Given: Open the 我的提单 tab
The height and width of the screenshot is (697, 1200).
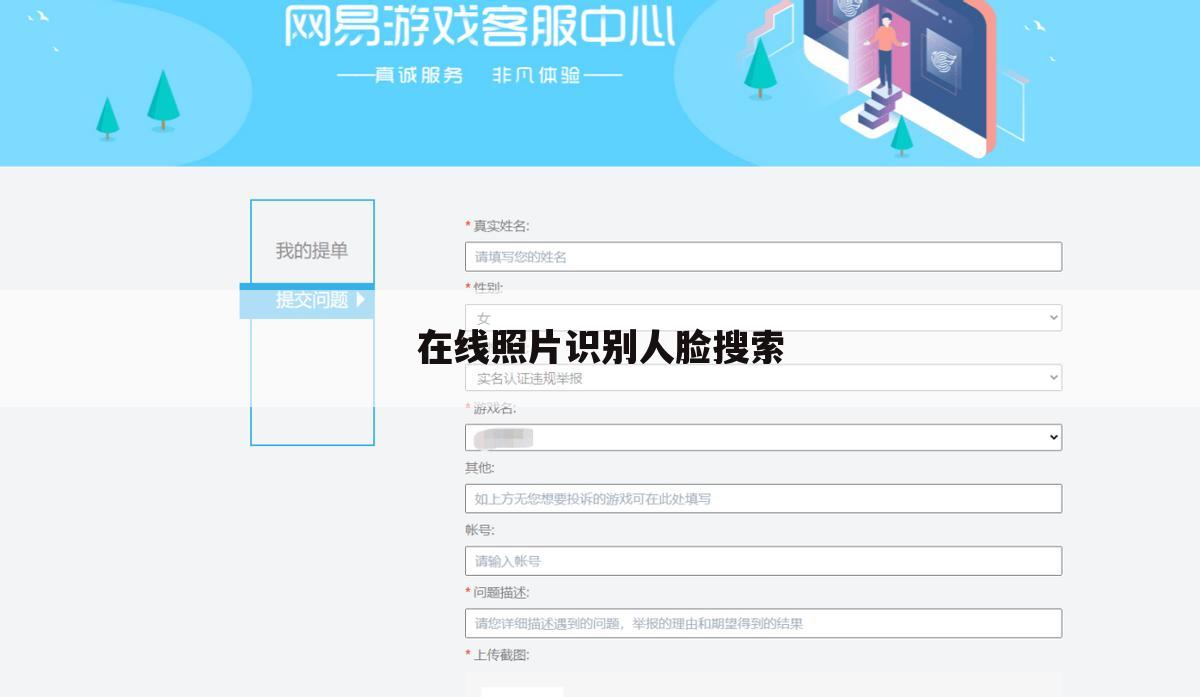Looking at the screenshot, I should tap(312, 251).
